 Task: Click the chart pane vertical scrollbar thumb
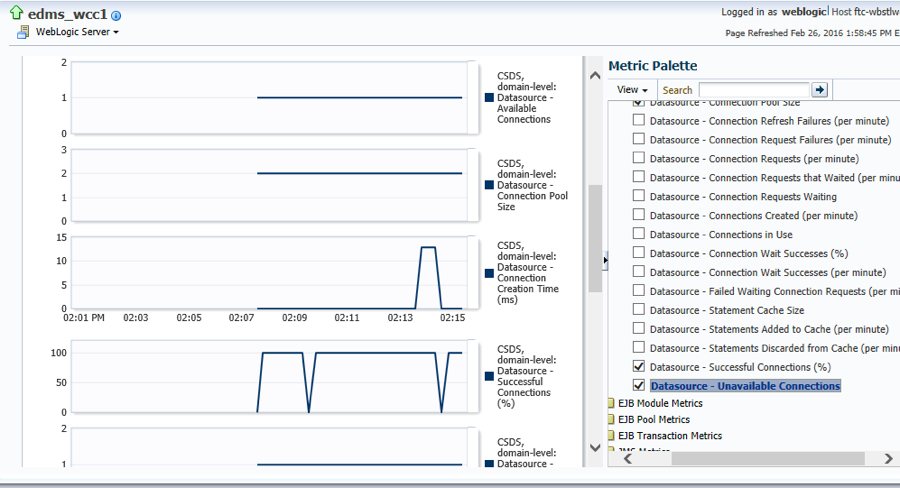pos(595,238)
